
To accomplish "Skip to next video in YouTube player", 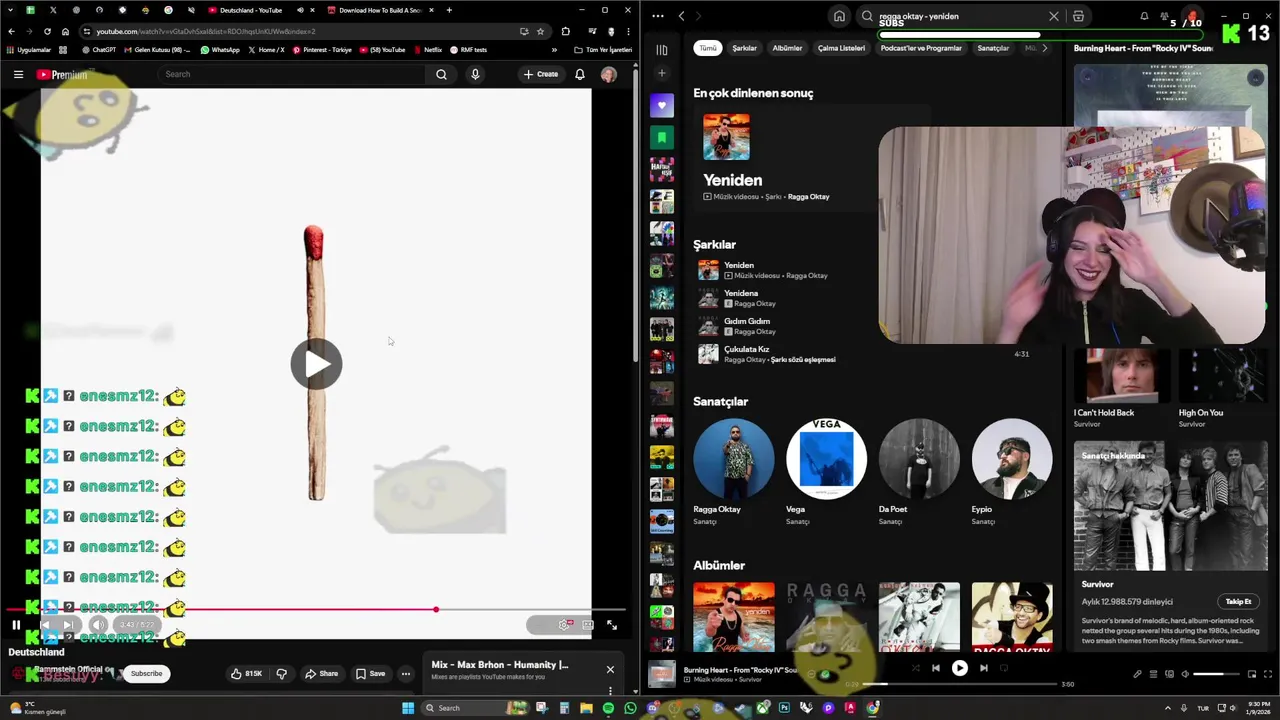I will point(68,625).
